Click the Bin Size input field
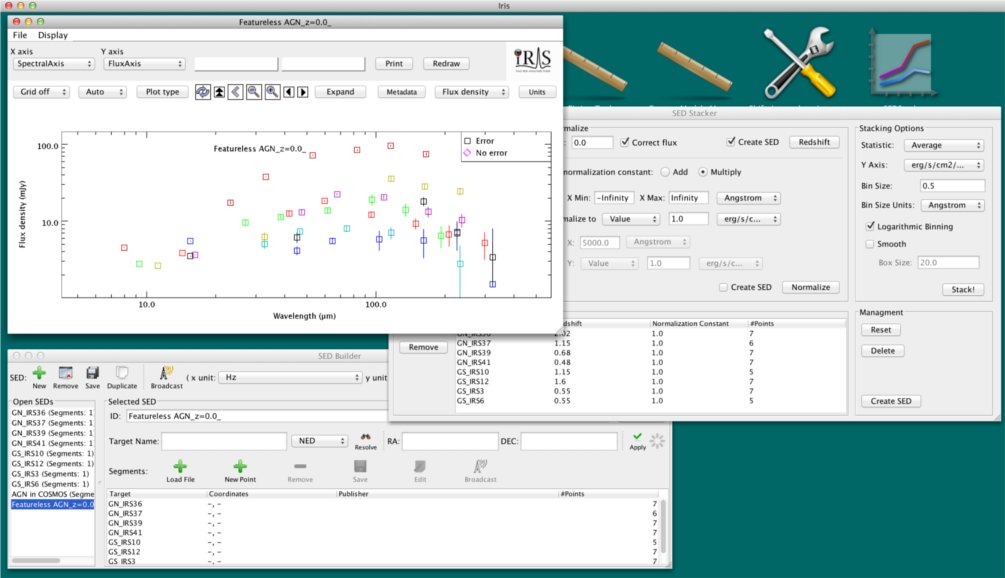The image size is (1005, 578). [952, 185]
